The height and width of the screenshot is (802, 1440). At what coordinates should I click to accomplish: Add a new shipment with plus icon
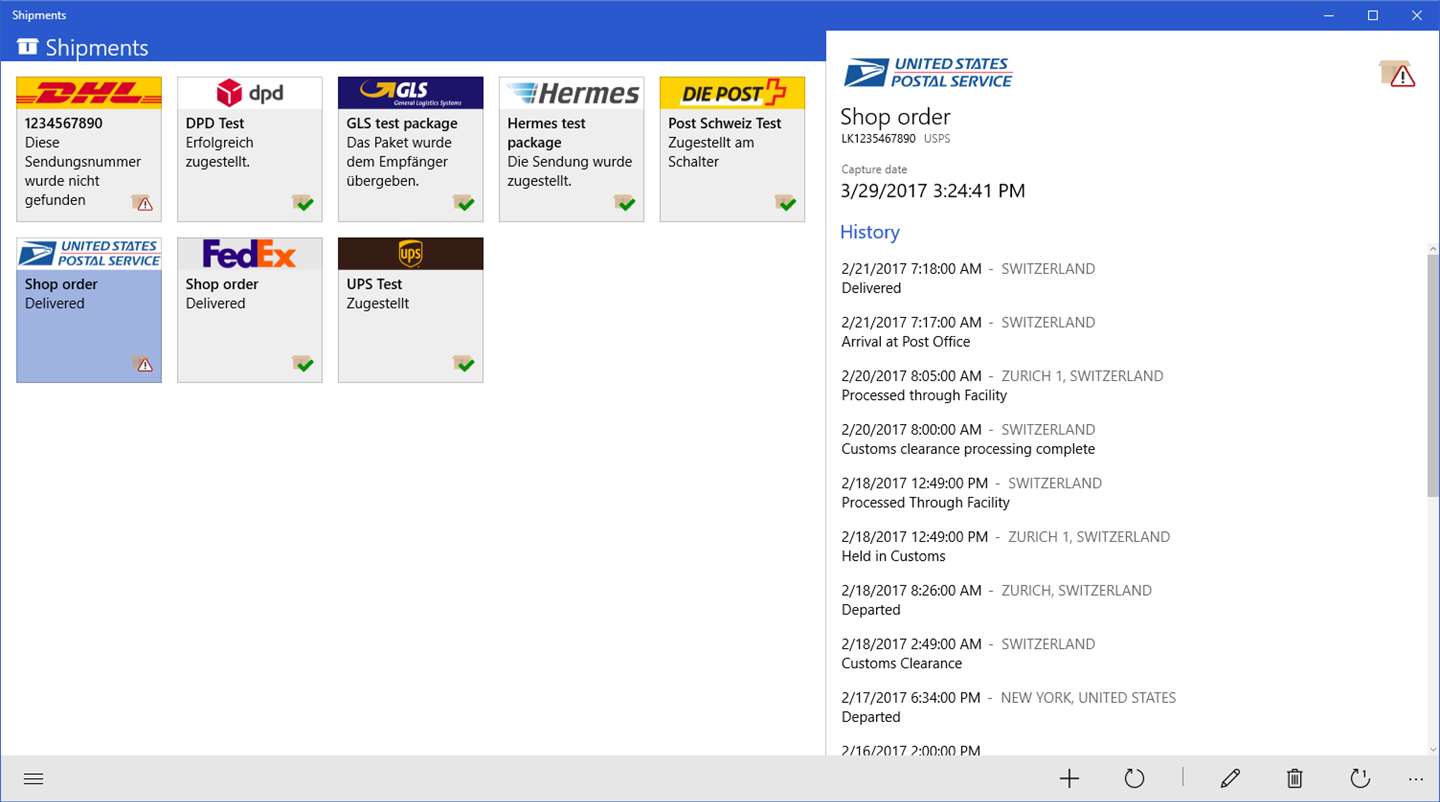click(x=1069, y=779)
